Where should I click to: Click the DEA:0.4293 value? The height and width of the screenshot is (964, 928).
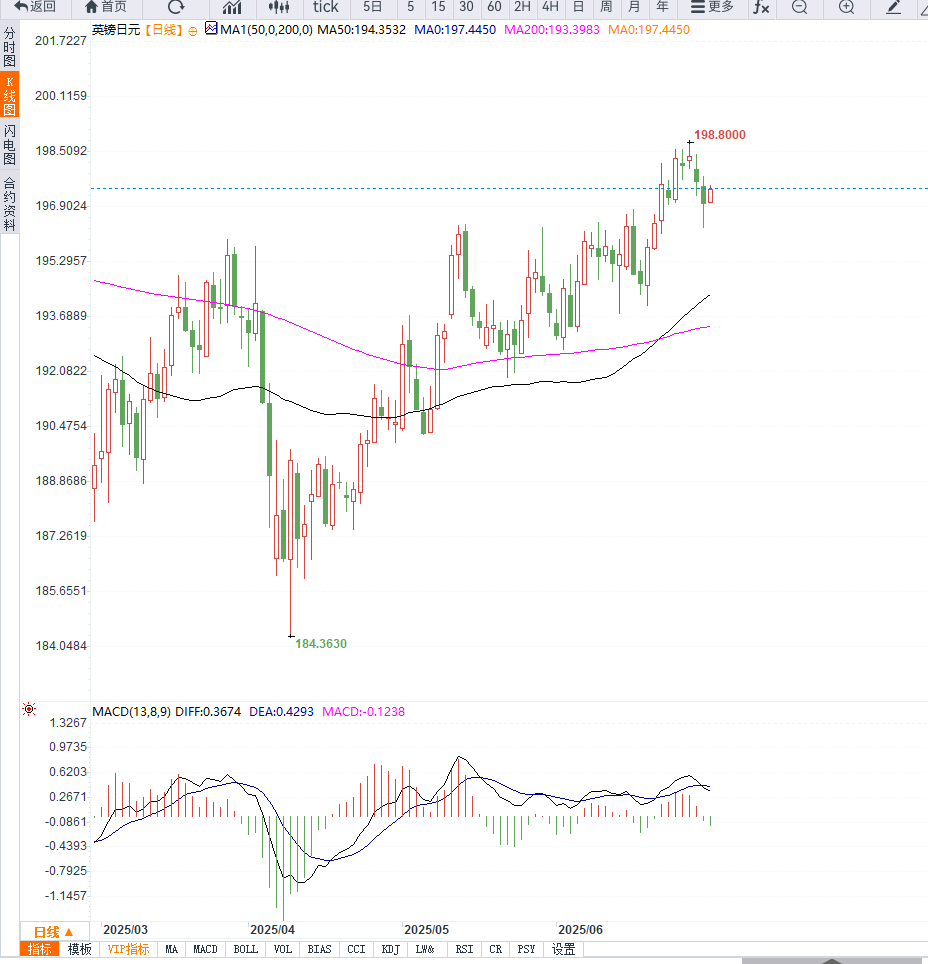(281, 711)
